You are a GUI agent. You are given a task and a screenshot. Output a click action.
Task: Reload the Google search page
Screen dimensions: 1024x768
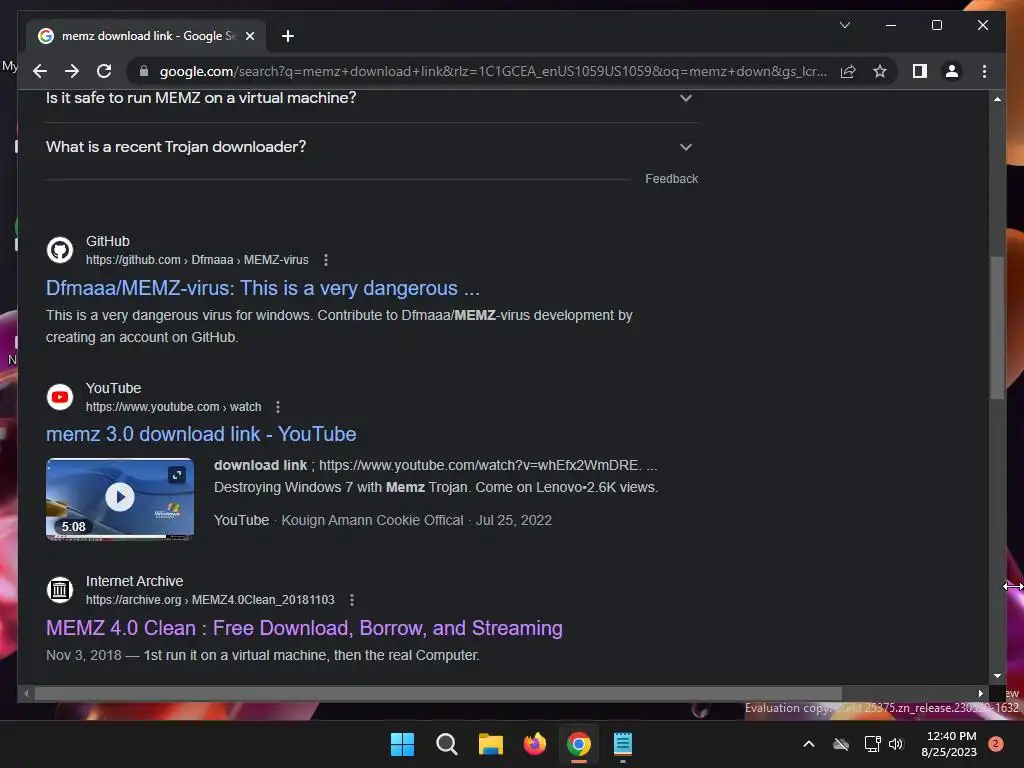(x=104, y=71)
